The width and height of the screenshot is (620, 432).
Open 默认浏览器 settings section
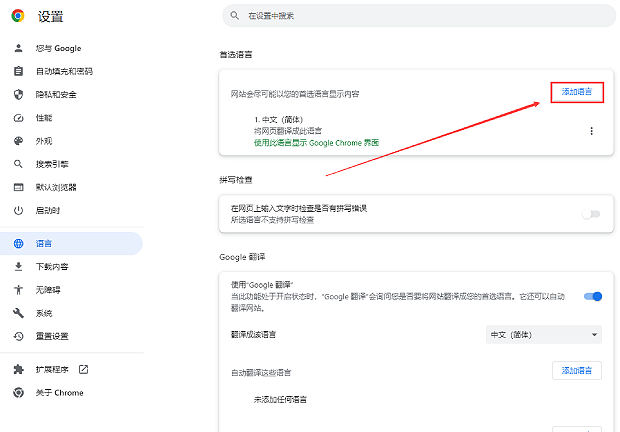click(56, 187)
